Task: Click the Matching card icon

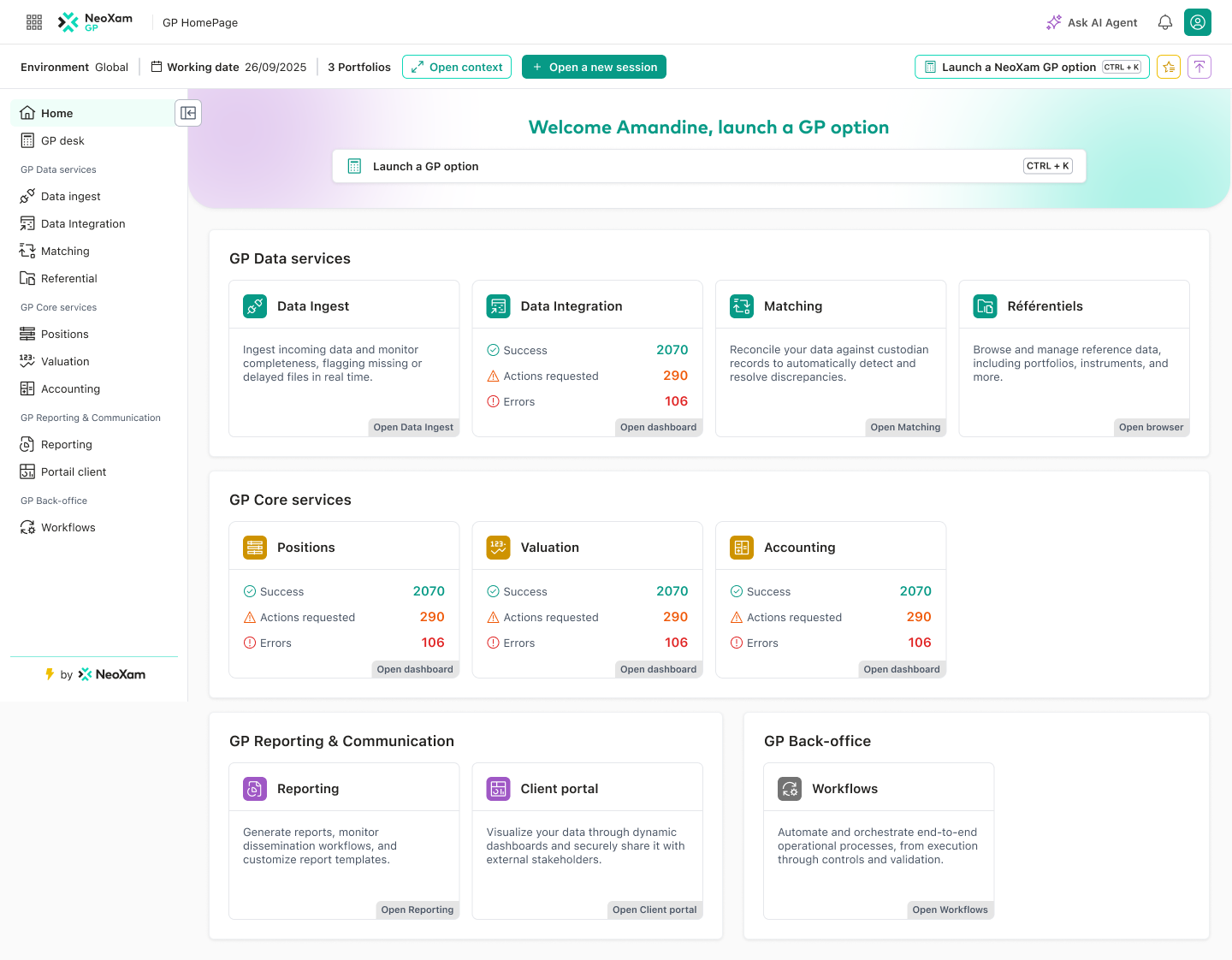Action: pos(742,306)
